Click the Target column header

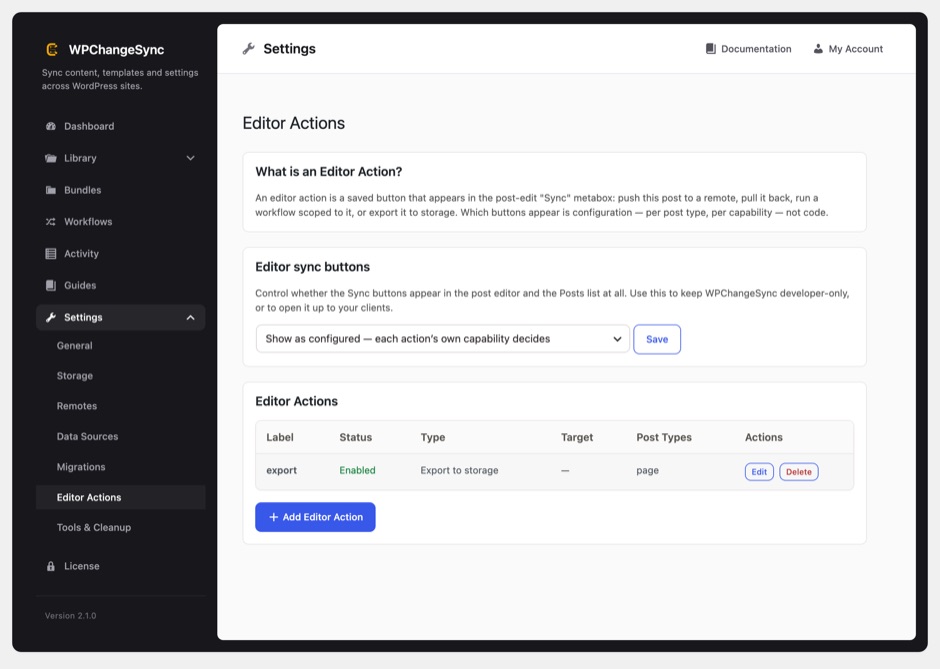(577, 438)
